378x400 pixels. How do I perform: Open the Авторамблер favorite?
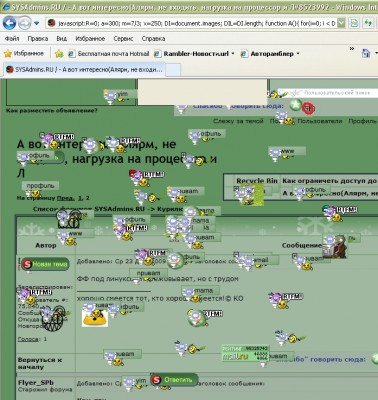coord(268,54)
